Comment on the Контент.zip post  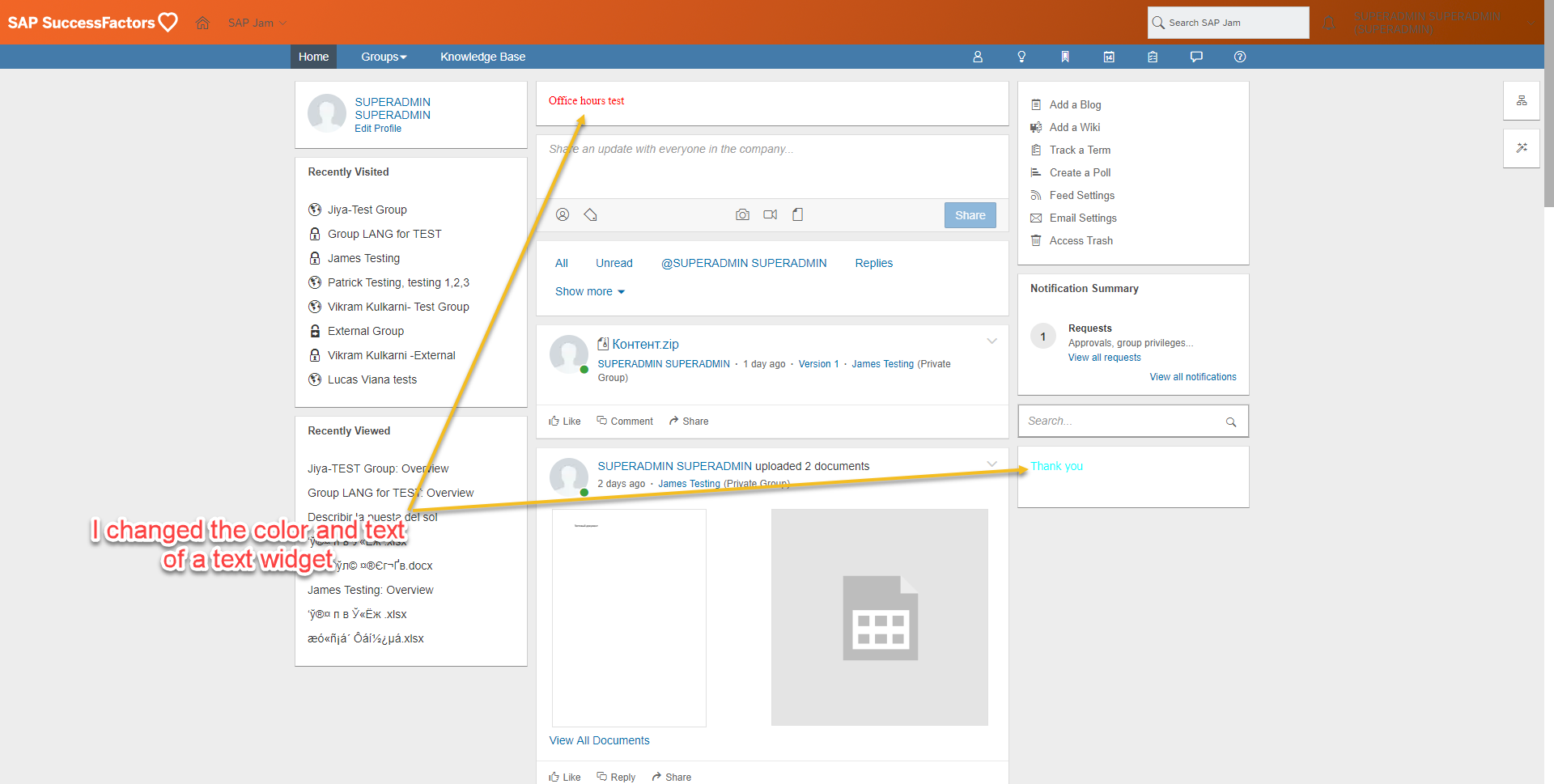pos(625,421)
